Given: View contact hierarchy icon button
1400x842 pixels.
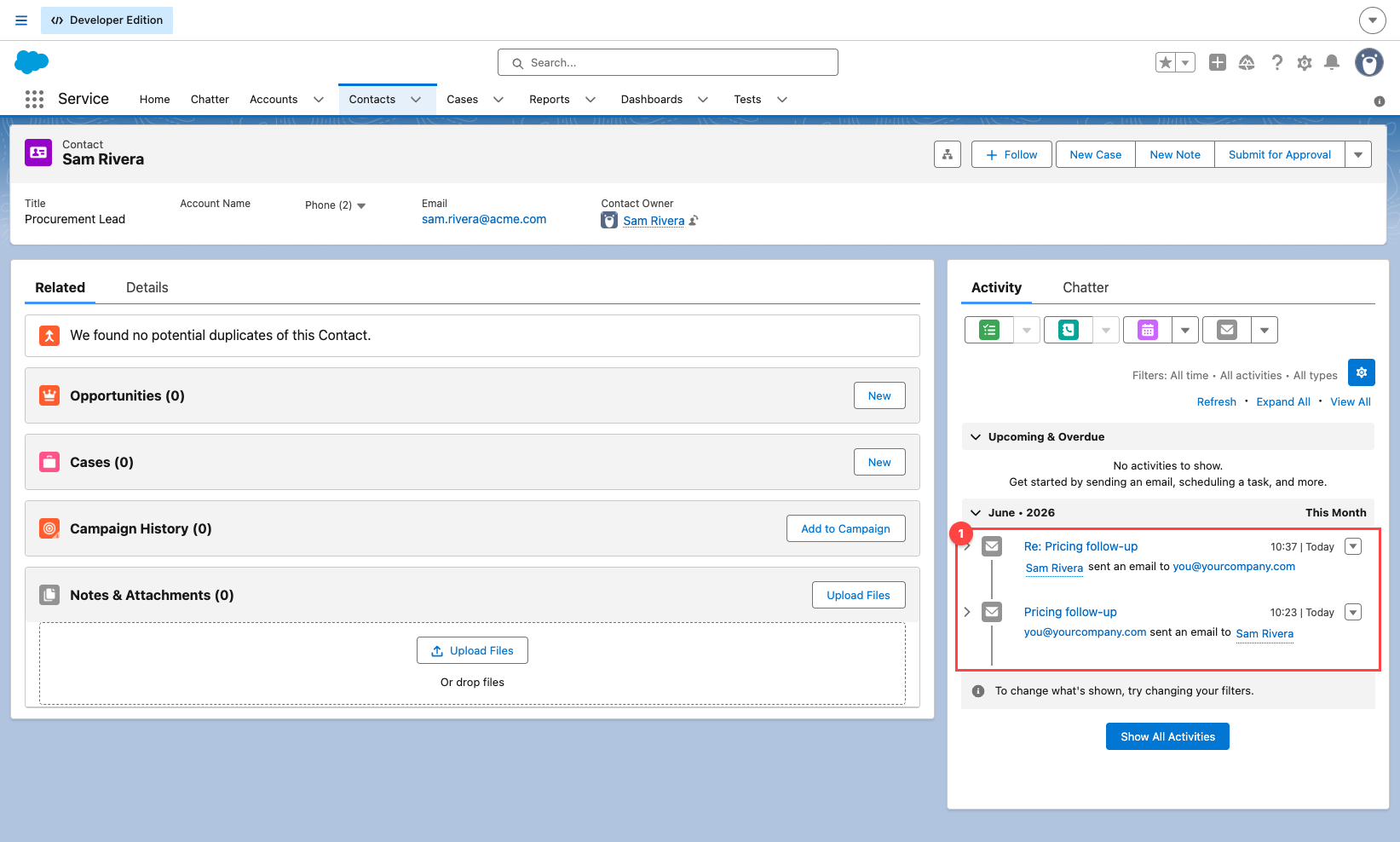Looking at the screenshot, I should [948, 154].
